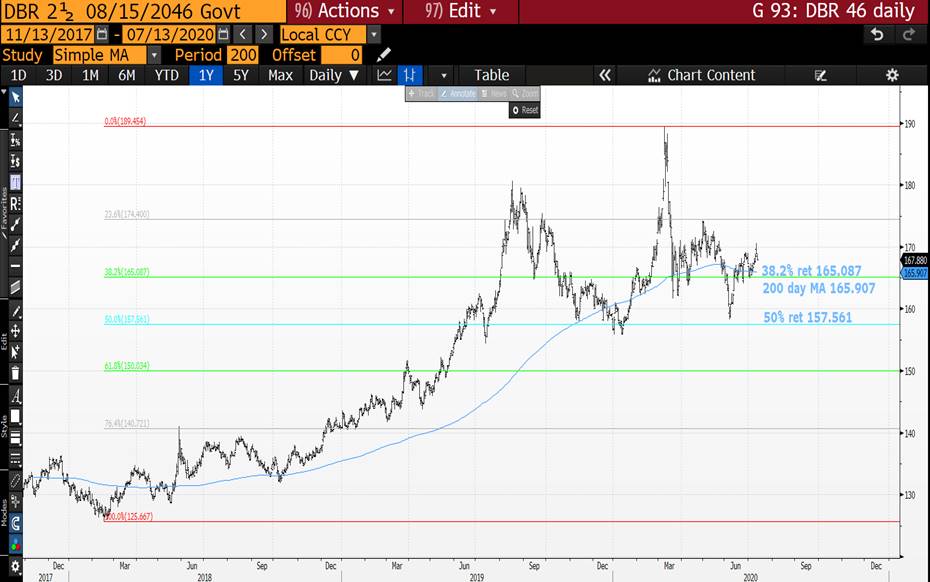The width and height of the screenshot is (930, 582).
Task: Select the pointer cursor tool in sidebar
Action: pyautogui.click(x=14, y=97)
